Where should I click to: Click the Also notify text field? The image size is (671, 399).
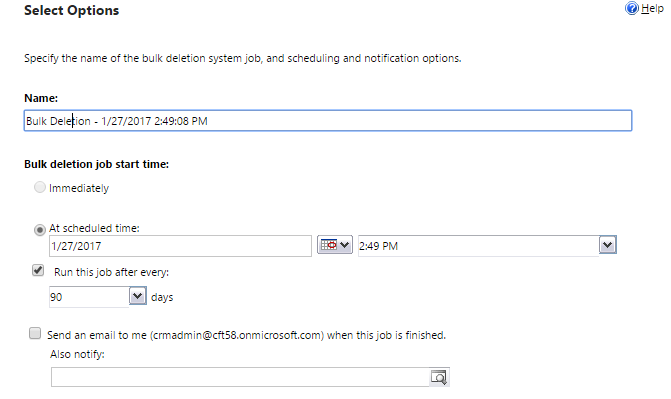pyautogui.click(x=240, y=377)
